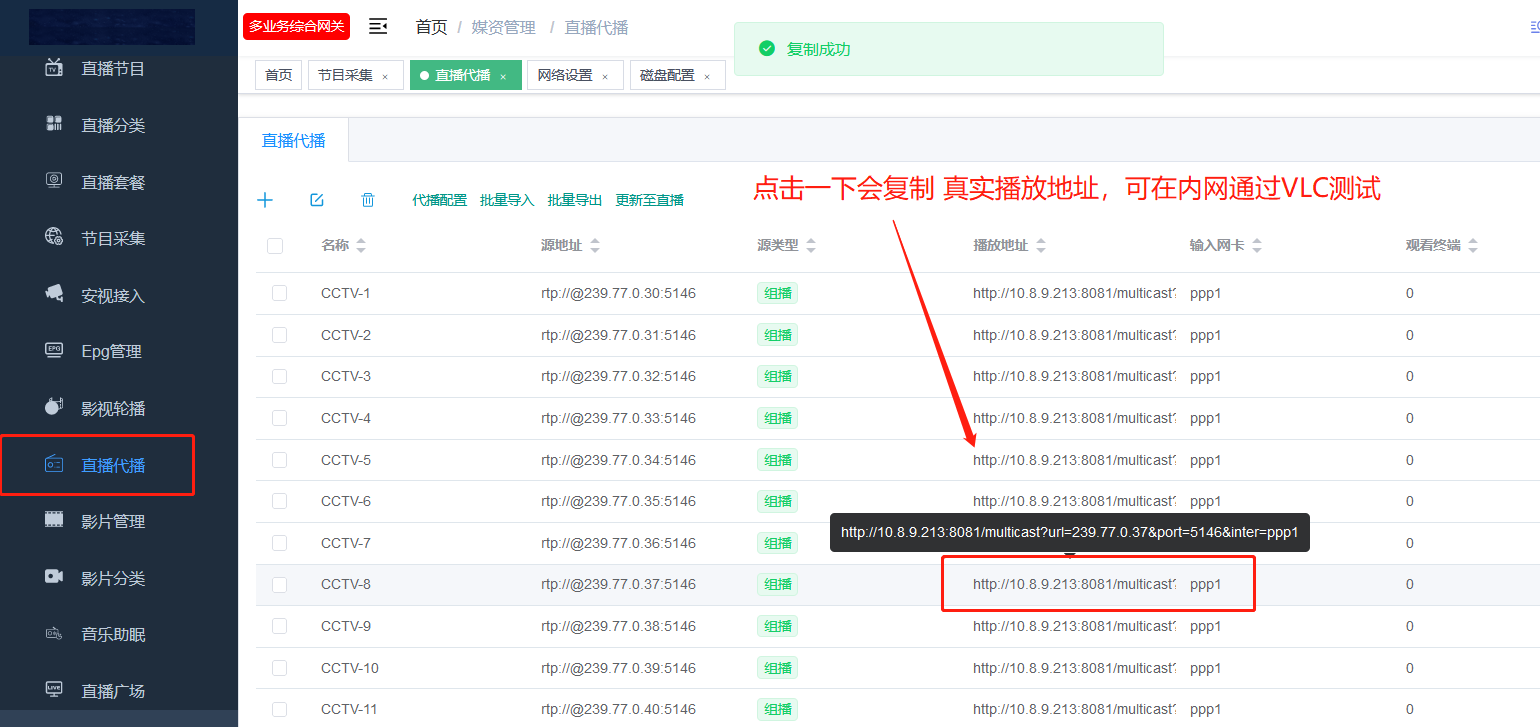Sort by 观看终端 column sort arrows

click(x=1472, y=246)
